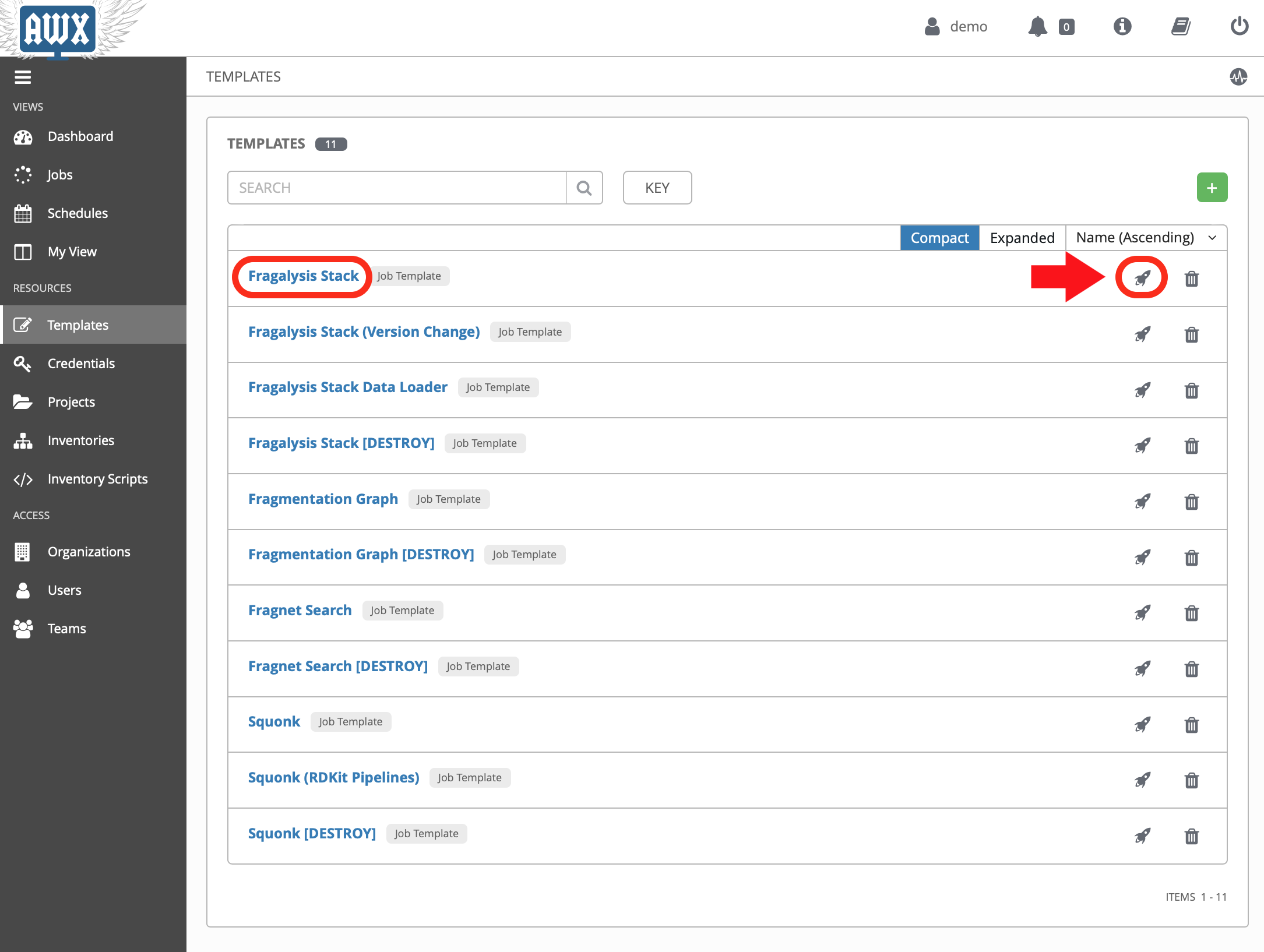
Task: Open activity stream icon
Action: (1238, 76)
